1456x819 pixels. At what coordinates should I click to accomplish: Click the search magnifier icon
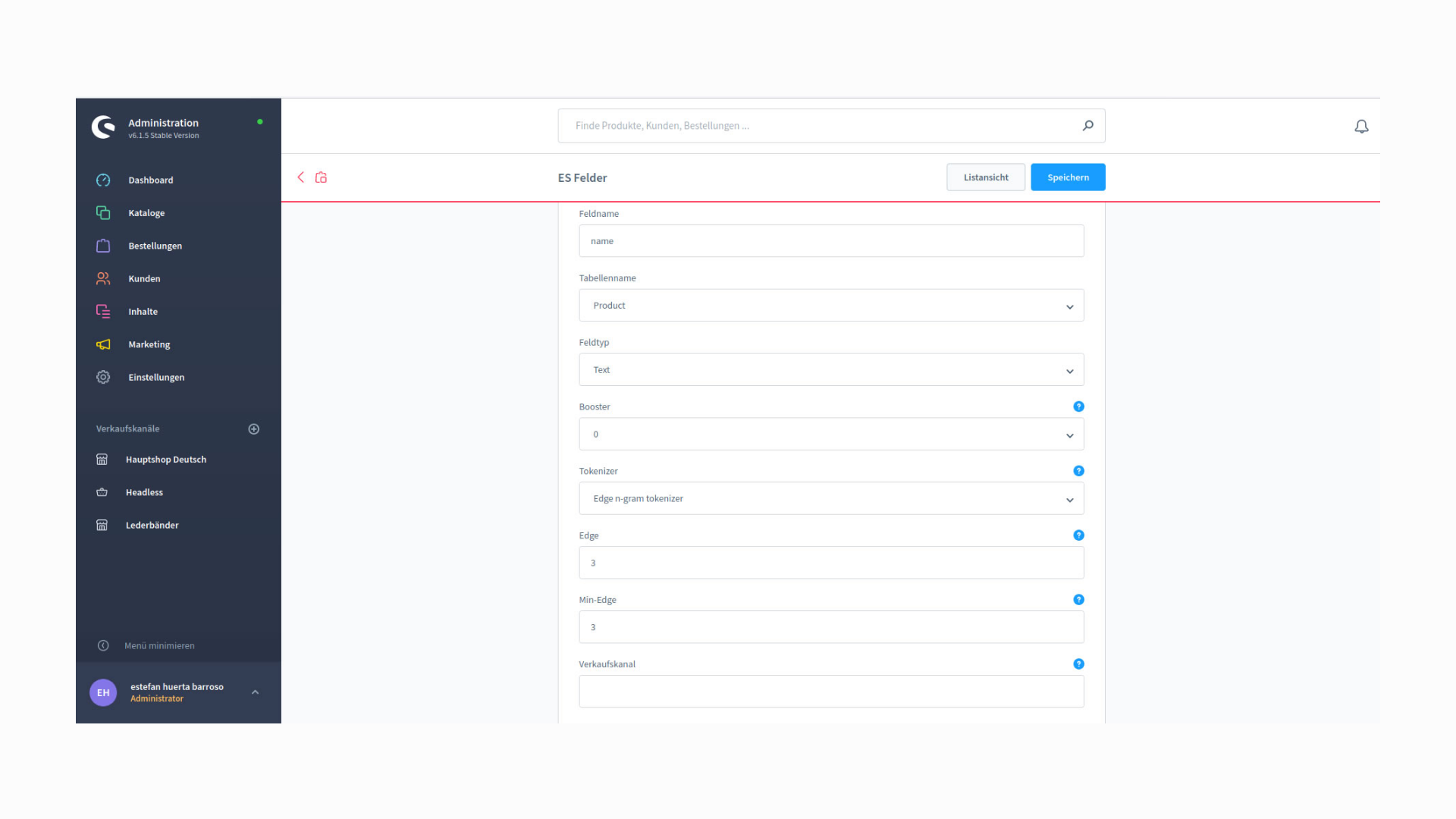pos(1087,126)
